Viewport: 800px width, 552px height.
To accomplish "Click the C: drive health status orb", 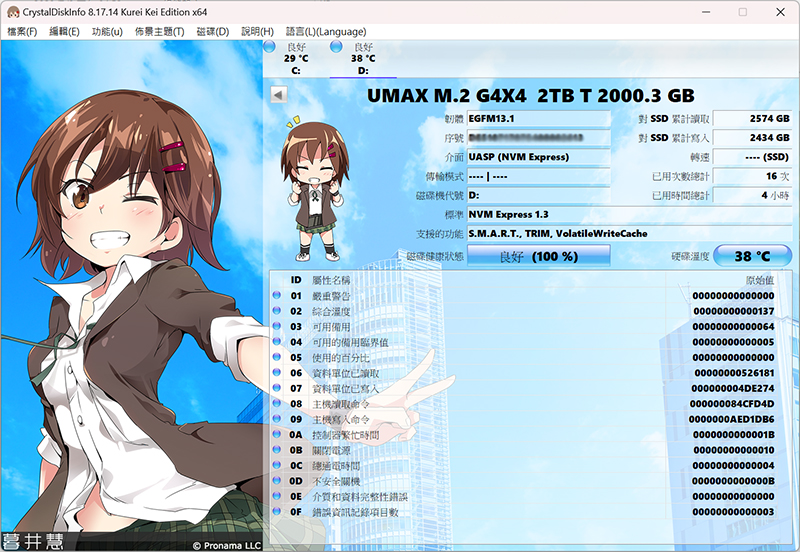I will (269, 46).
